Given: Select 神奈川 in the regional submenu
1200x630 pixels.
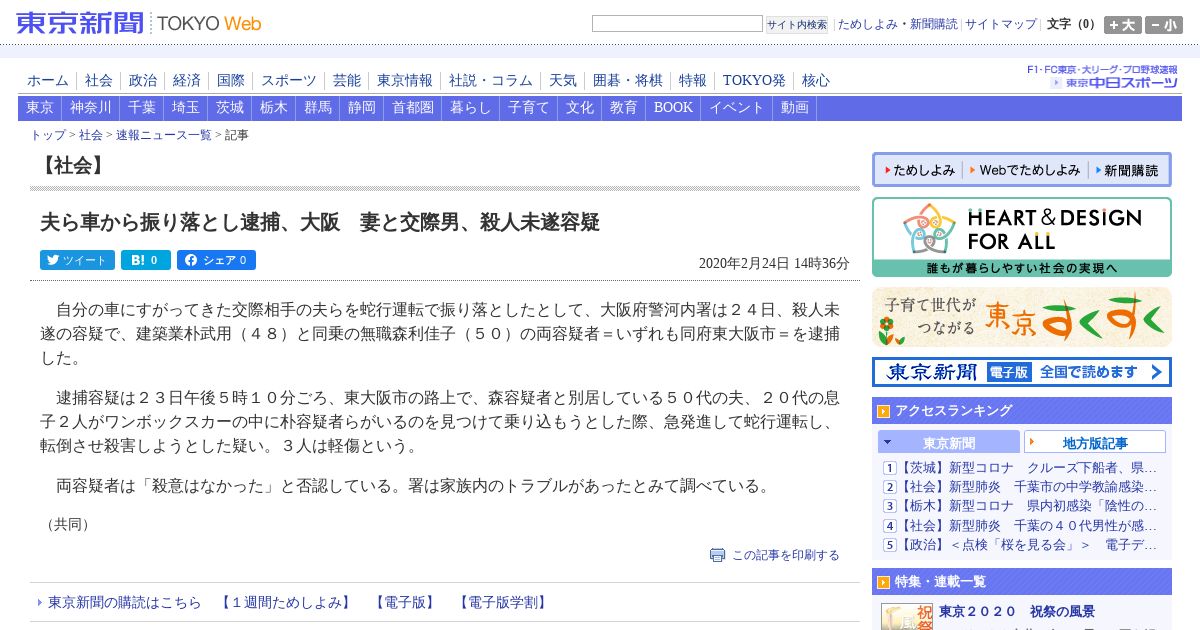Looking at the screenshot, I should pyautogui.click(x=91, y=108).
